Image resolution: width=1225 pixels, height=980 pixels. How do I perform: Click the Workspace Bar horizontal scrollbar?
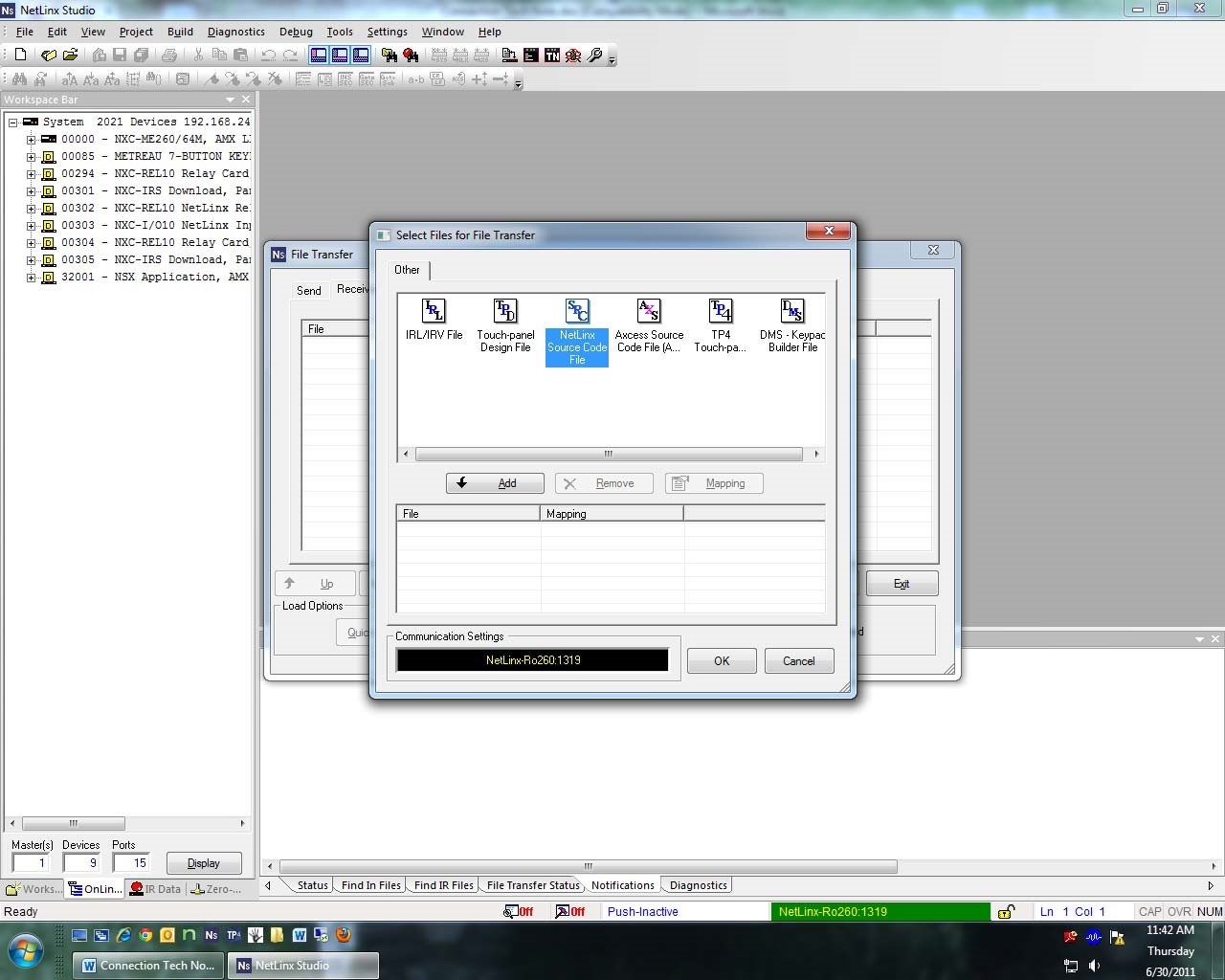click(126, 823)
